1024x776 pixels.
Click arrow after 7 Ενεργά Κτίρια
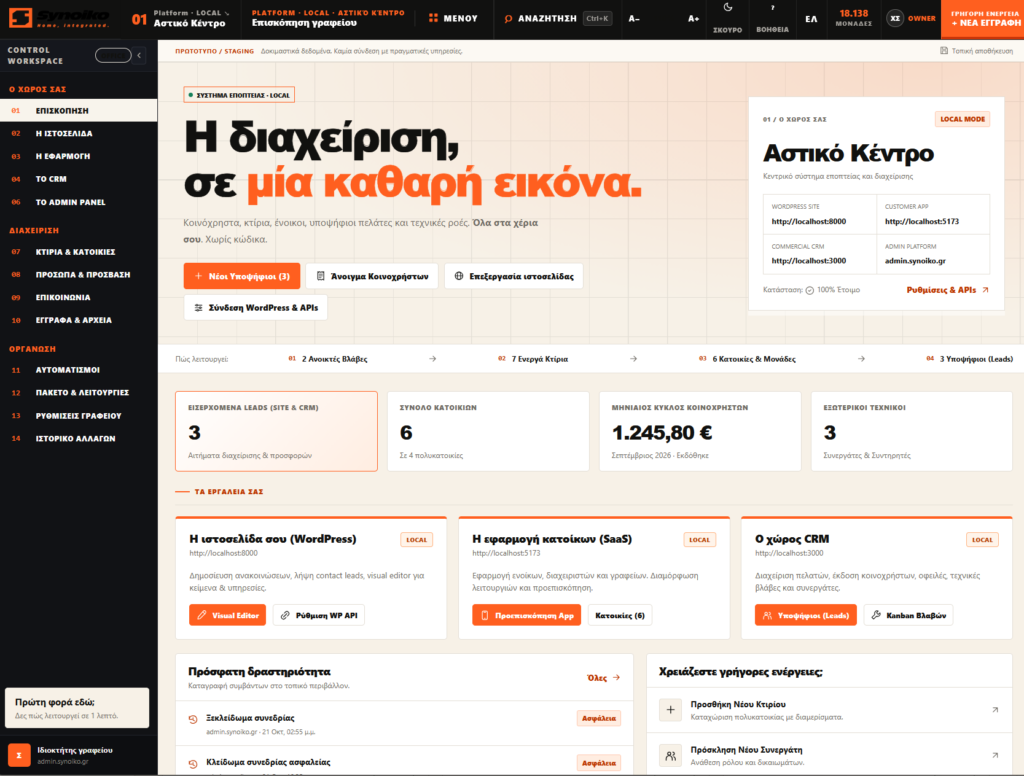633,359
